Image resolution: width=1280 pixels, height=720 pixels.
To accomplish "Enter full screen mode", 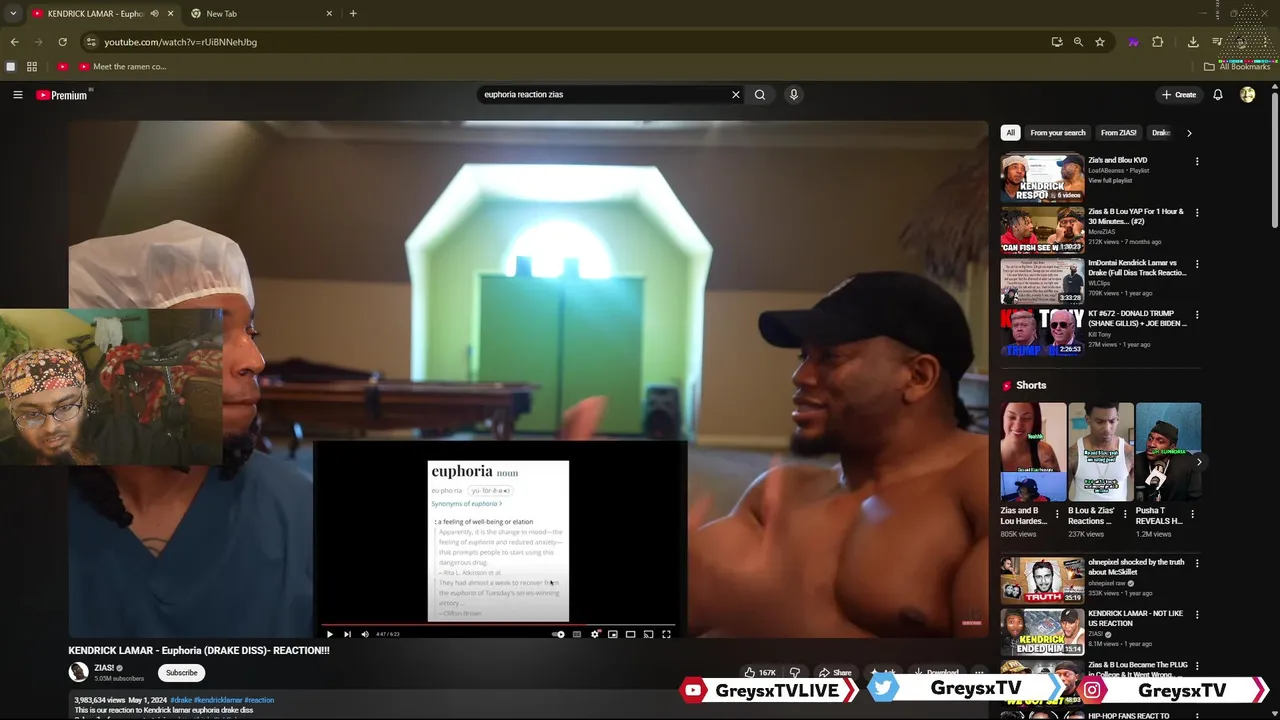I will (666, 634).
